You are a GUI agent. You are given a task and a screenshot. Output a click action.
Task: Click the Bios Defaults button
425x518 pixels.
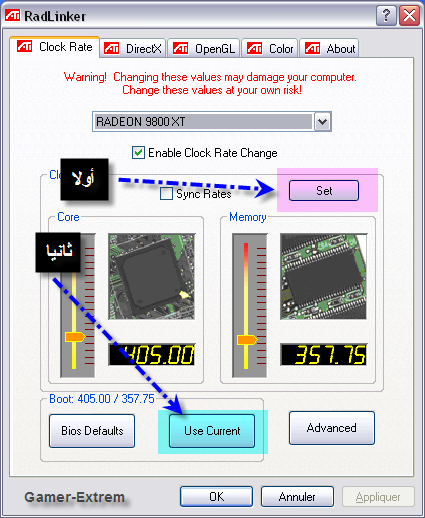click(x=92, y=431)
